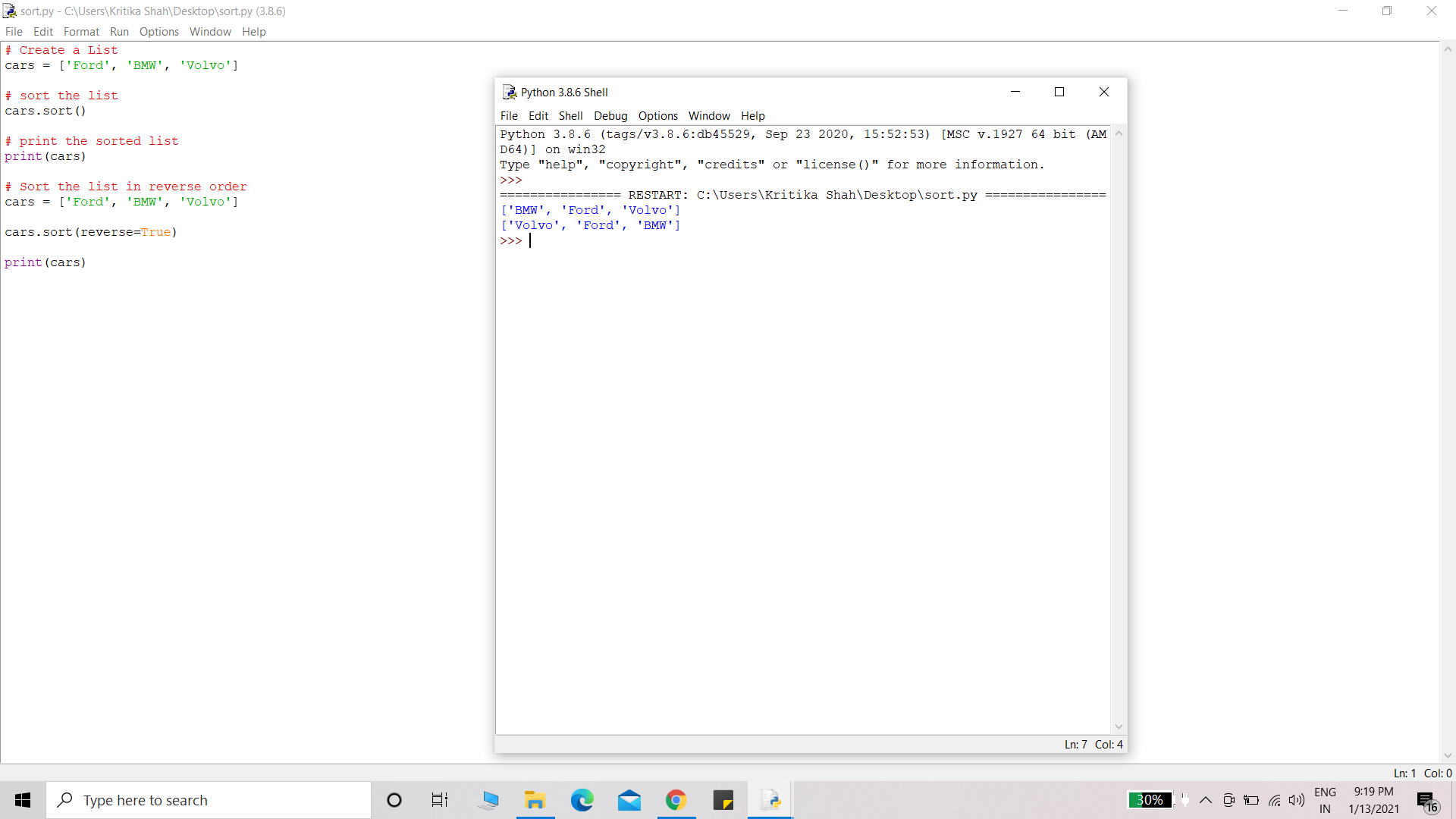Click scroll down arrow in editor scrollbar

click(1448, 755)
